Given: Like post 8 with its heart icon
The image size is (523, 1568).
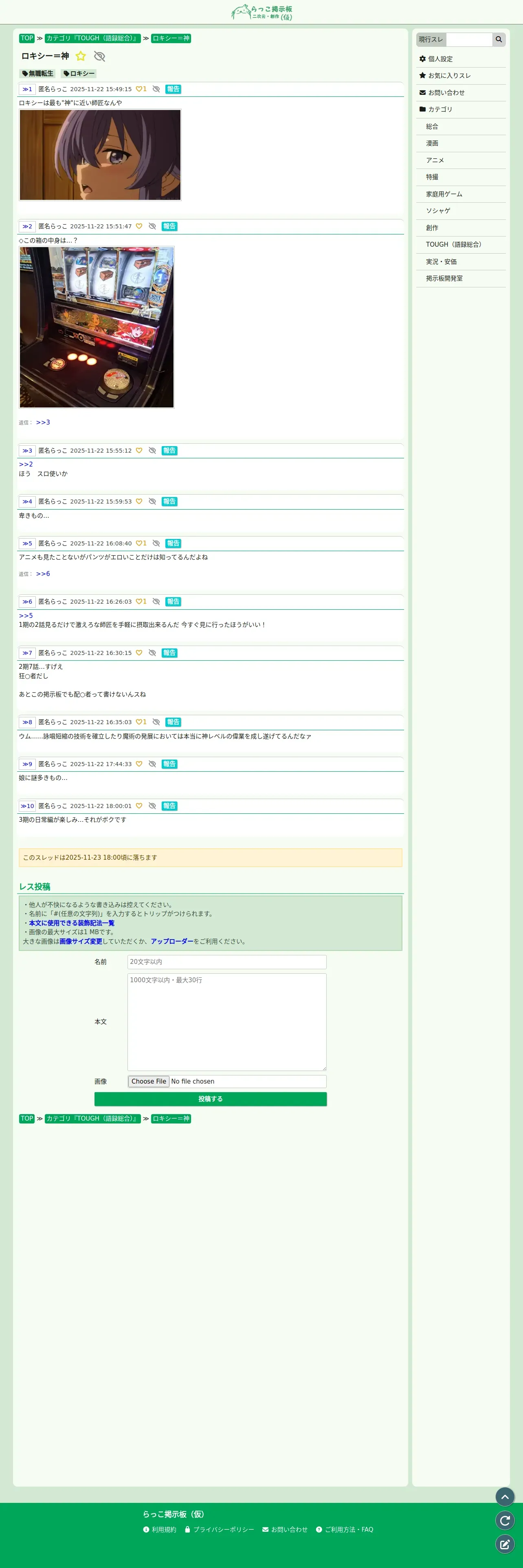Looking at the screenshot, I should click(141, 722).
